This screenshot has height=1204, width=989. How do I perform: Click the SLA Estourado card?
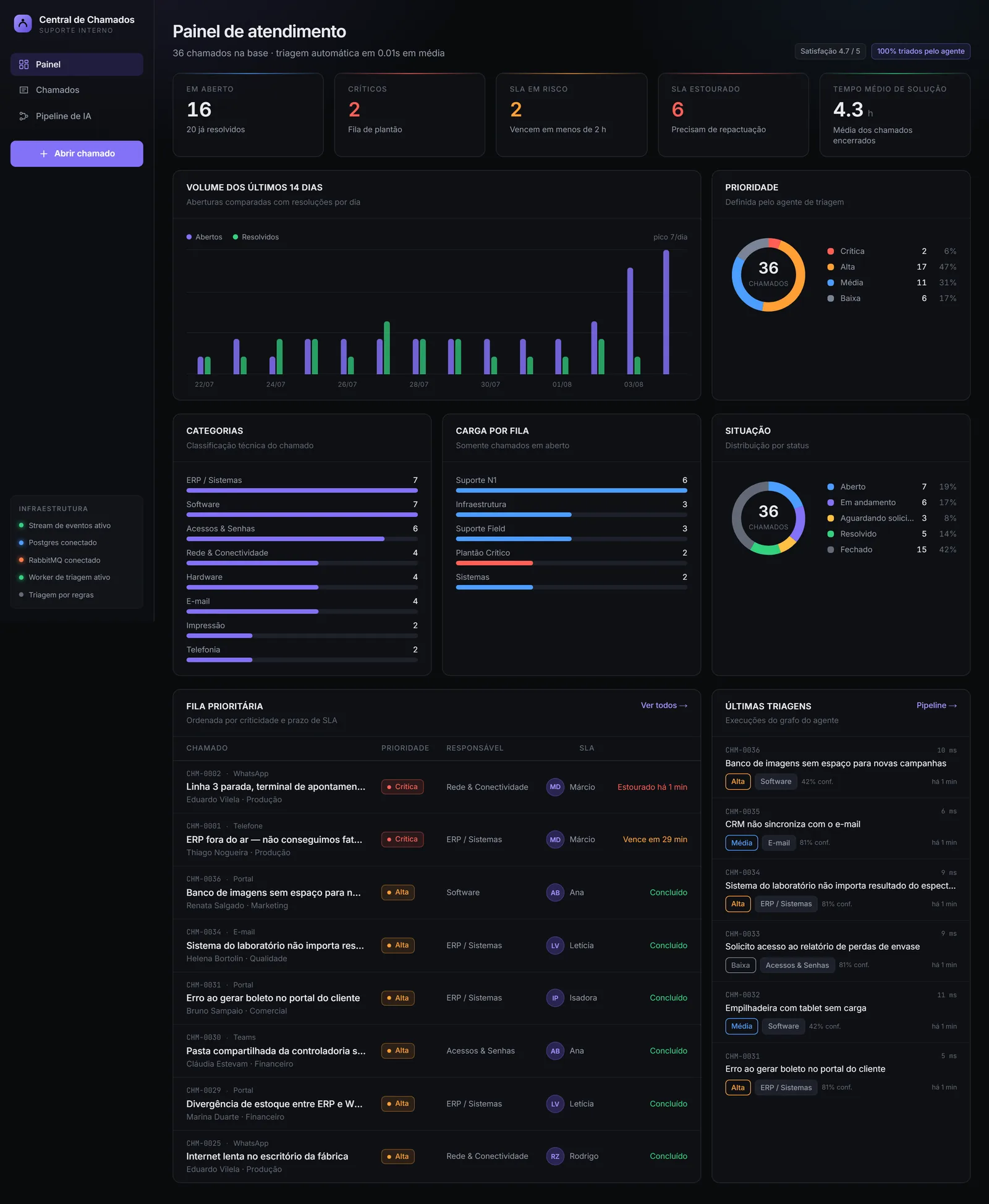pyautogui.click(x=733, y=115)
